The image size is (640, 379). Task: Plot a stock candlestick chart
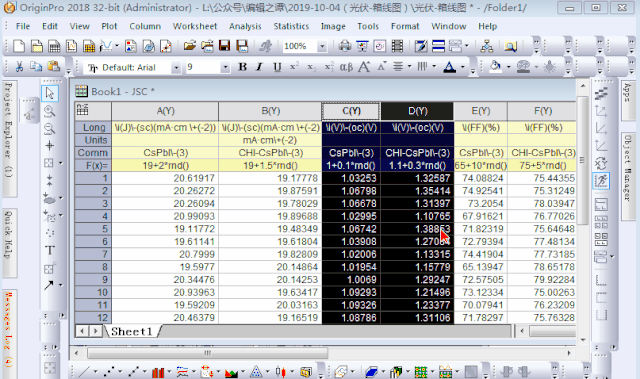pyautogui.click(x=280, y=372)
